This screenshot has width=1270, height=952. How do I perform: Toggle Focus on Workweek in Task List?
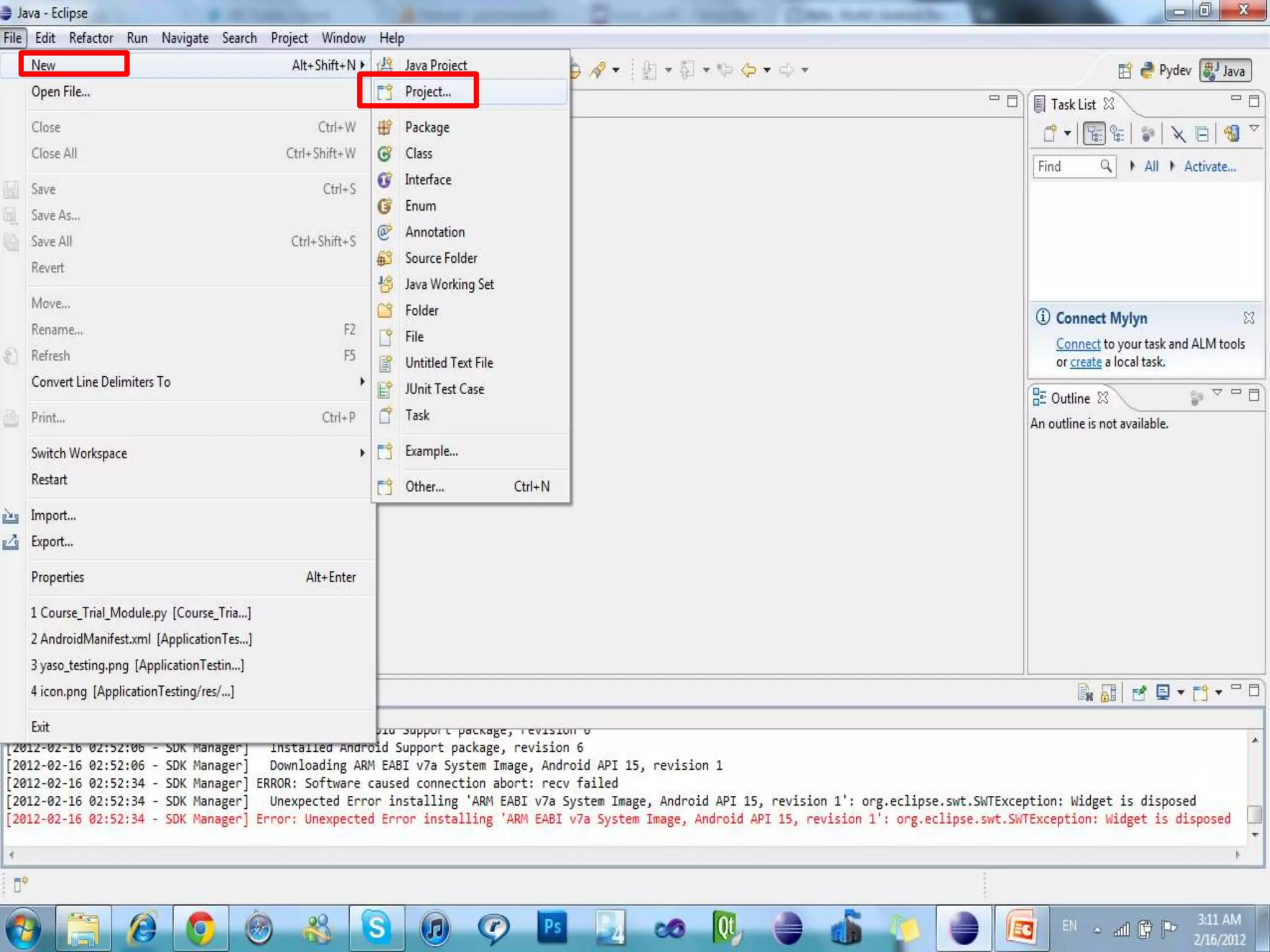(x=1147, y=134)
